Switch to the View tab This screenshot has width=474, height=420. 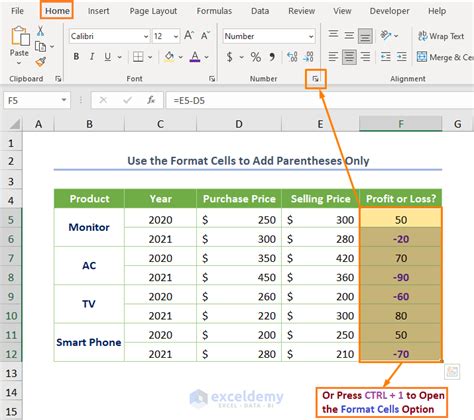(x=342, y=11)
